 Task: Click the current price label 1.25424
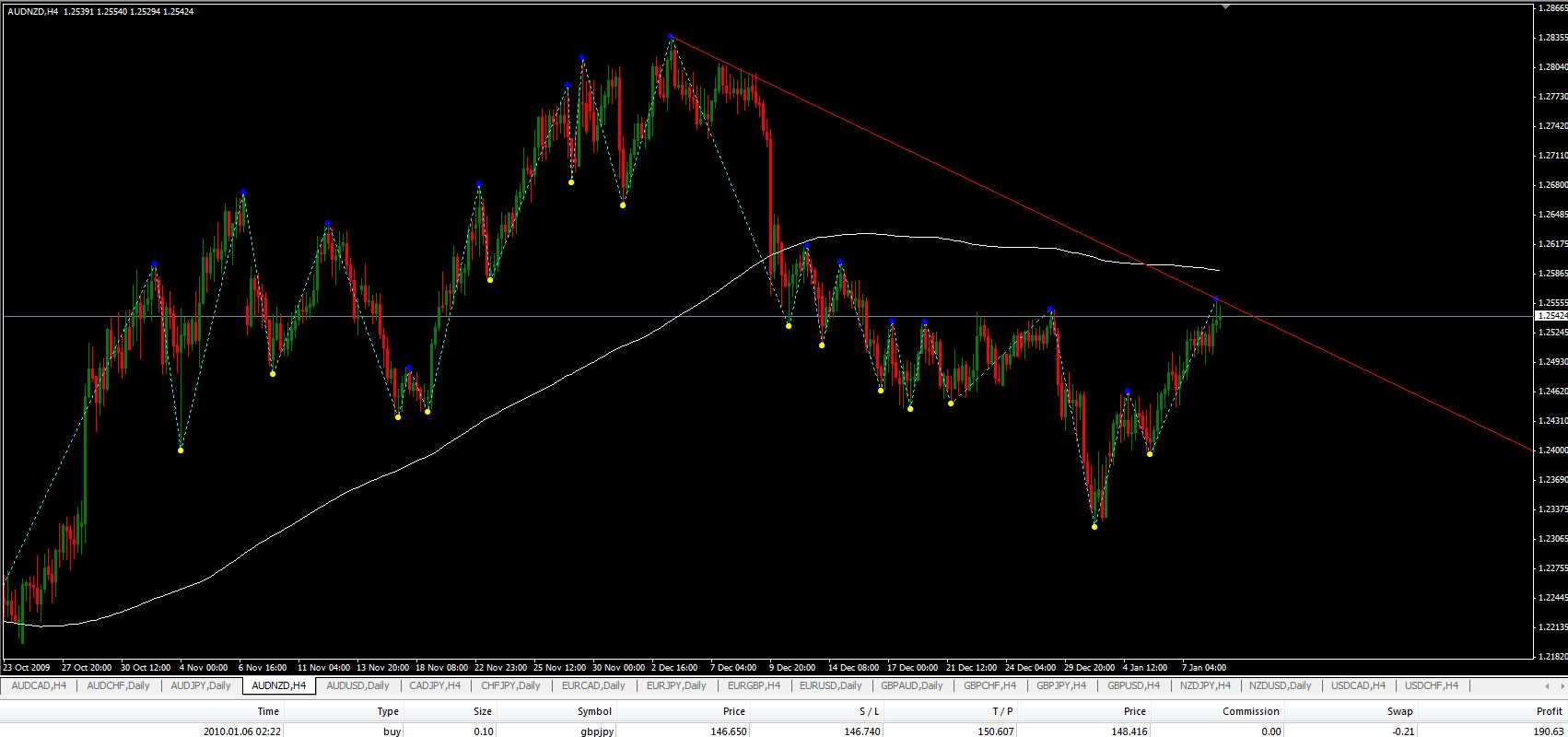(1551, 316)
